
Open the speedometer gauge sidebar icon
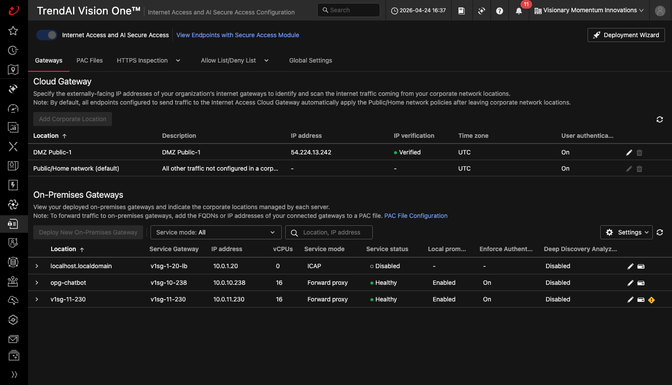pyautogui.click(x=13, y=108)
